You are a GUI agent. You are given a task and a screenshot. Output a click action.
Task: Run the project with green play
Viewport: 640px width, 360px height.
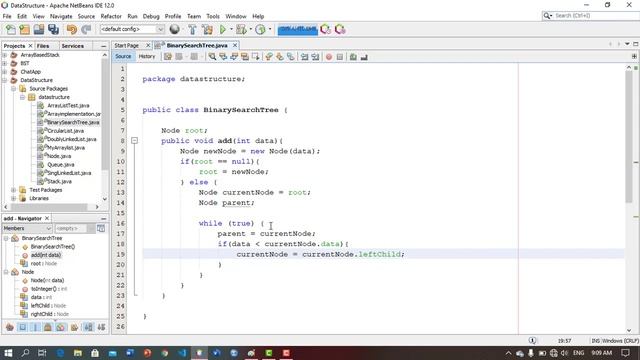tap(222, 29)
